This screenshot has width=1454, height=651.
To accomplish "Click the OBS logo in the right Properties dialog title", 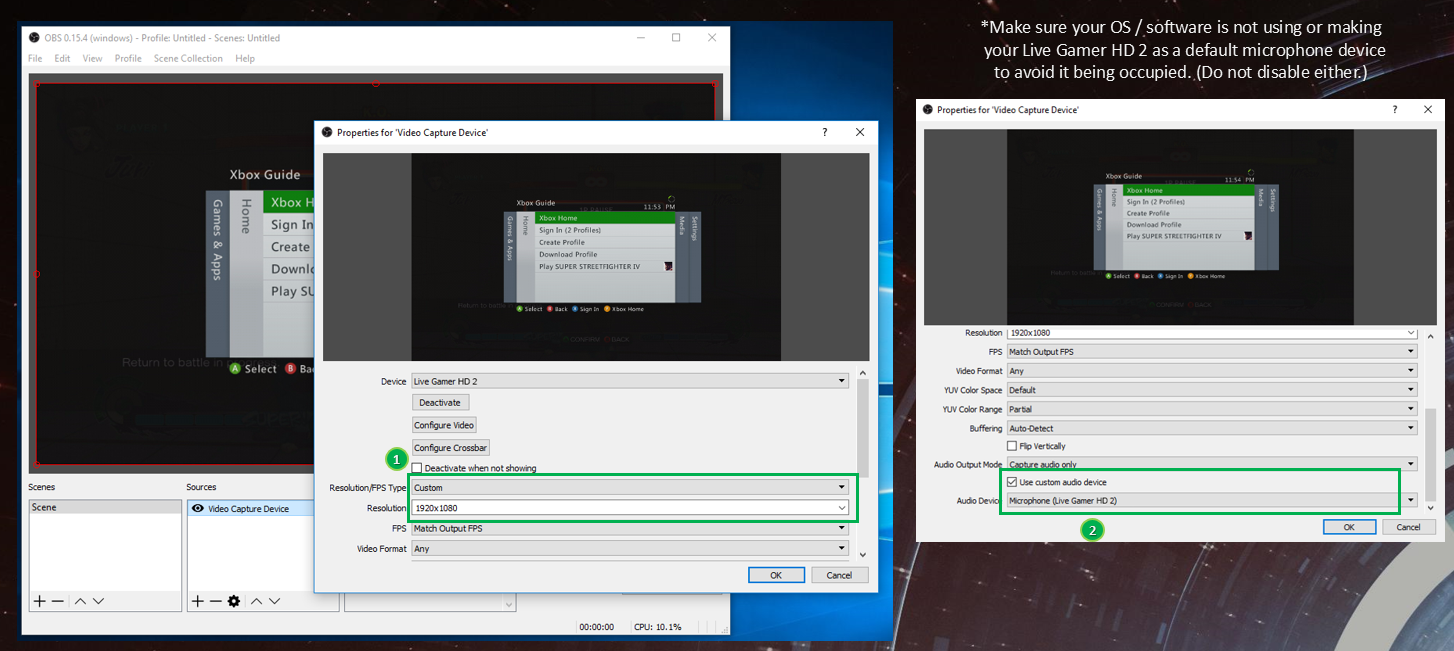I will (x=928, y=109).
